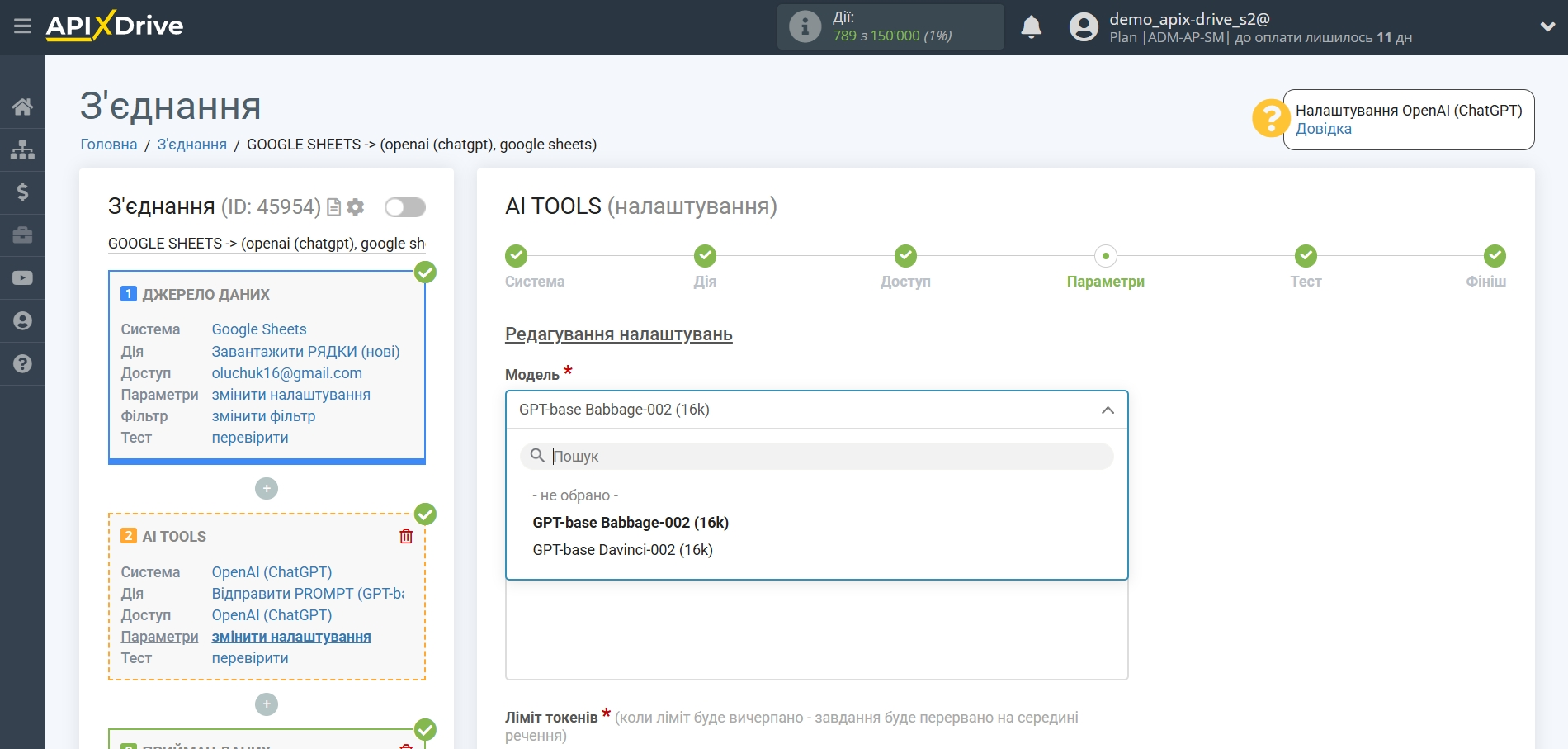Open OpenAI (ChatGPT) system link
The image size is (1568, 749).
(x=272, y=572)
